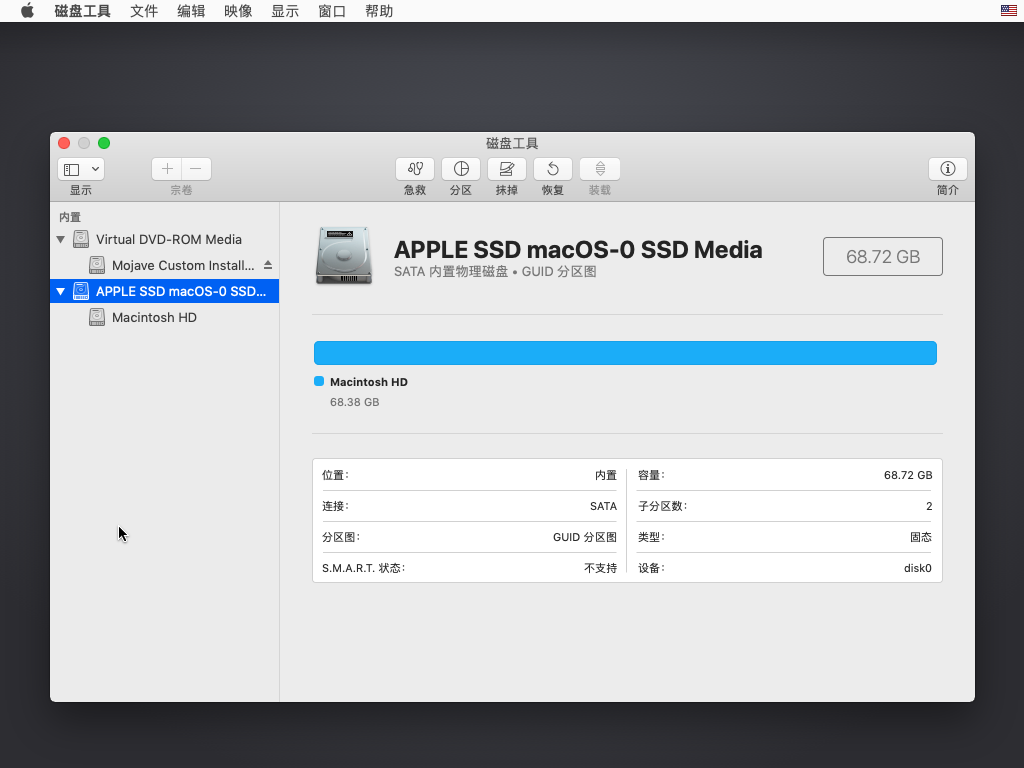Open the Info (简介) button
Screen dimensions: 1024x768
click(x=948, y=169)
